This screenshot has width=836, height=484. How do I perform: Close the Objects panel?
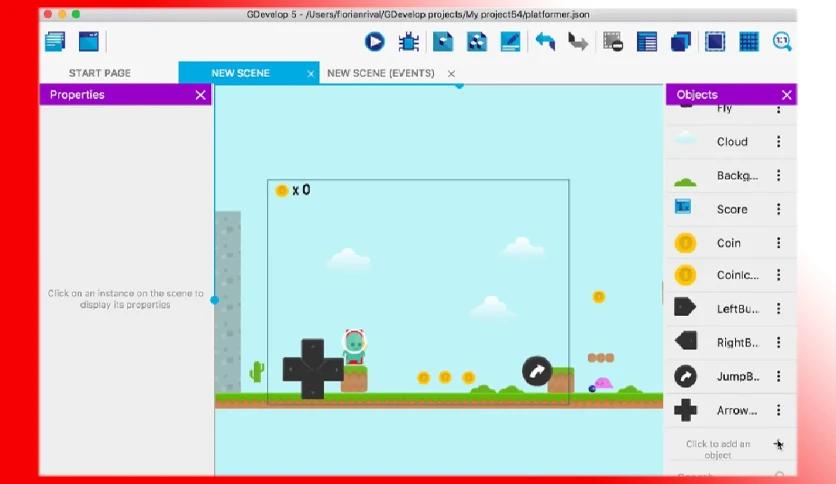pos(786,95)
